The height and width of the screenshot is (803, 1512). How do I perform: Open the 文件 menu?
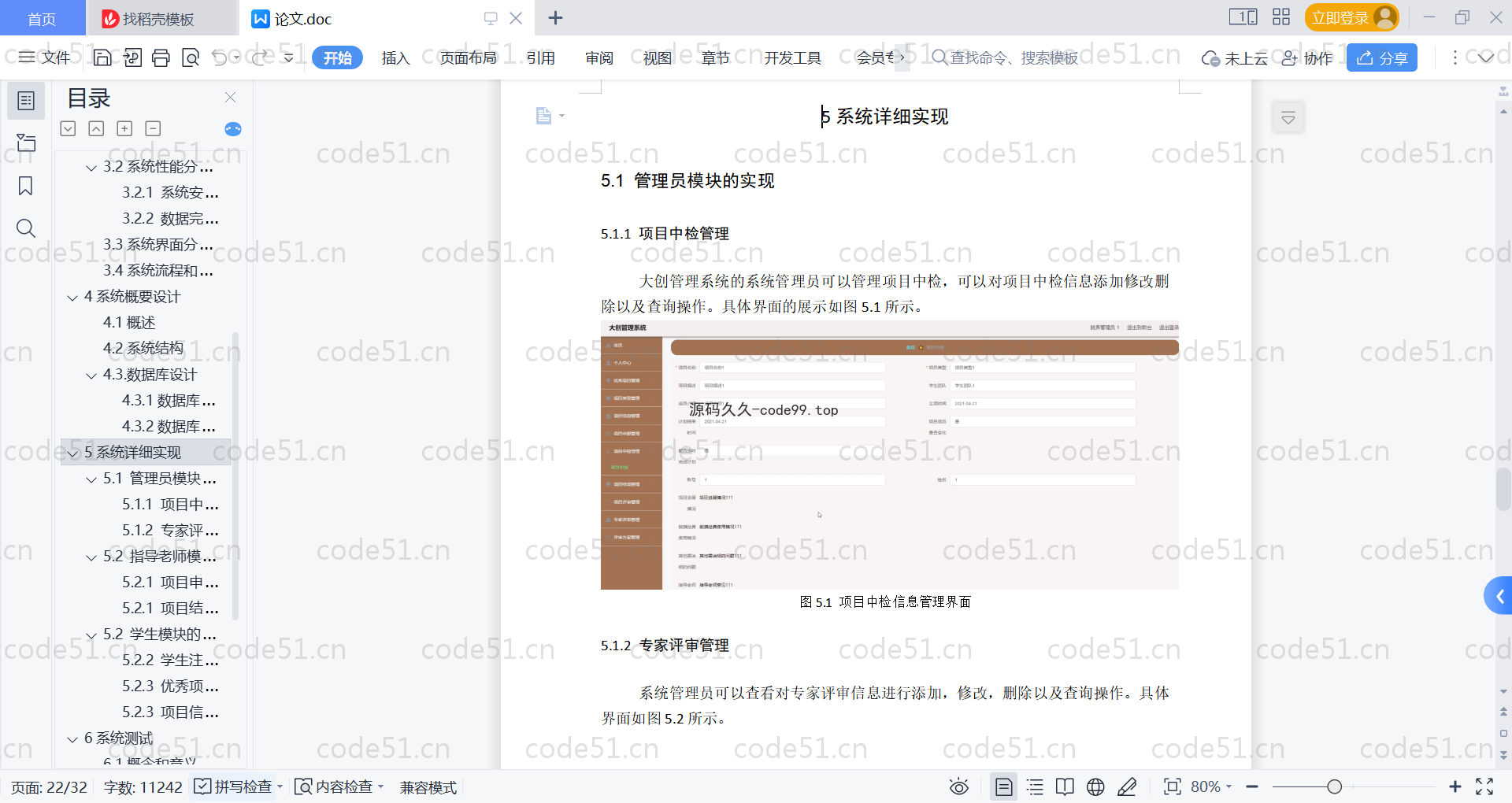(x=45, y=57)
